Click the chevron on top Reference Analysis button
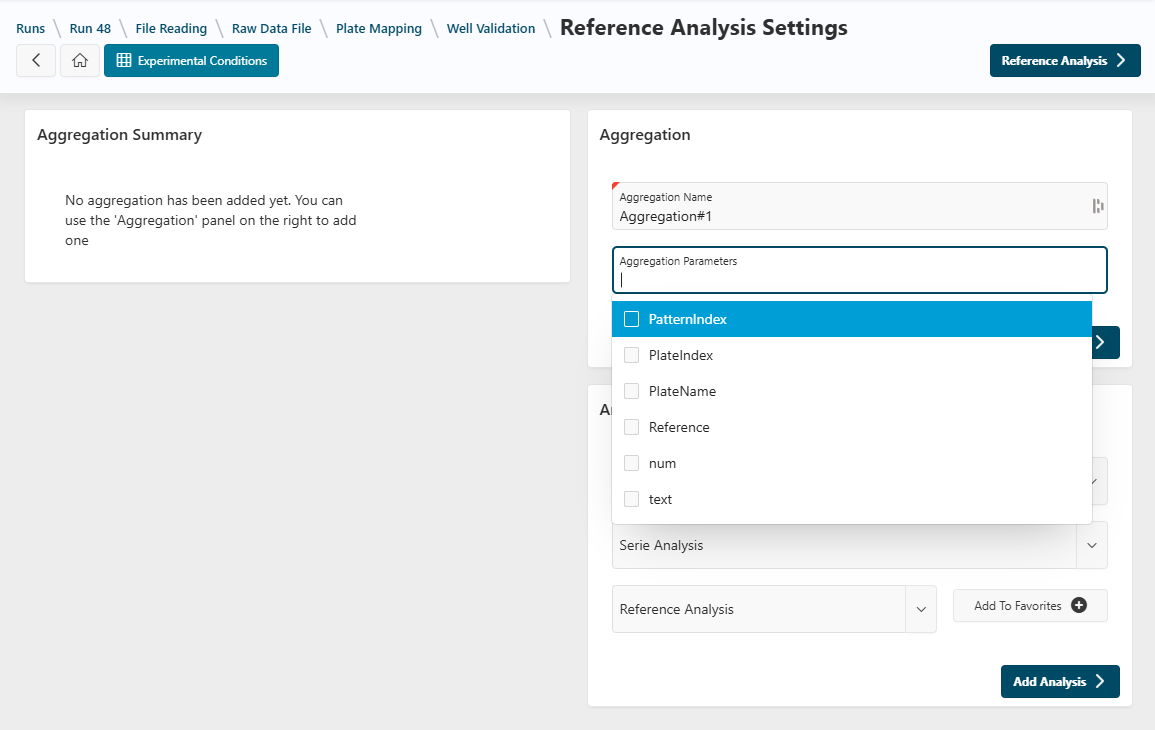Viewport: 1155px width, 730px height. pos(1120,60)
